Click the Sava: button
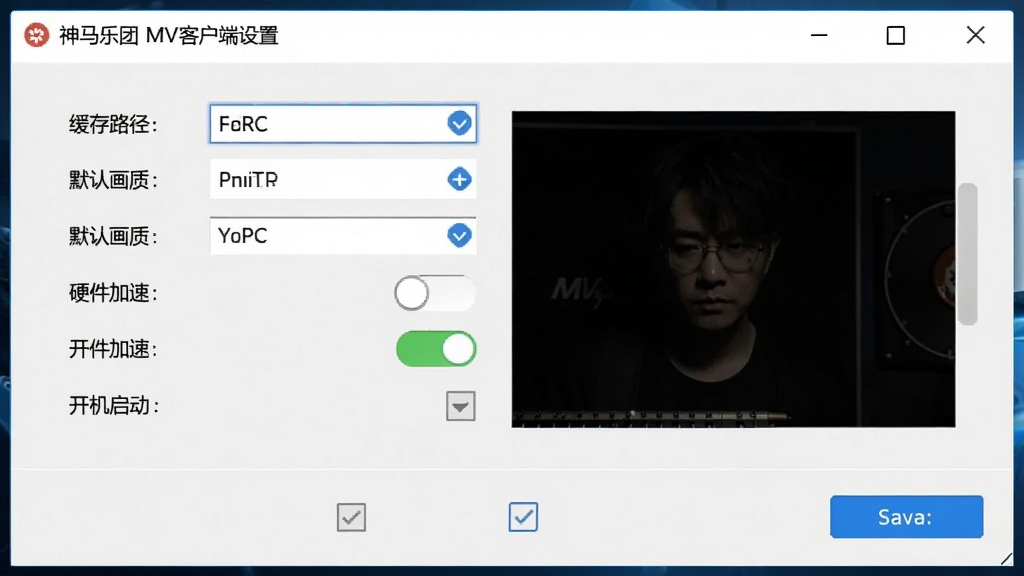Screen dimensions: 1024x576 click(x=906, y=517)
